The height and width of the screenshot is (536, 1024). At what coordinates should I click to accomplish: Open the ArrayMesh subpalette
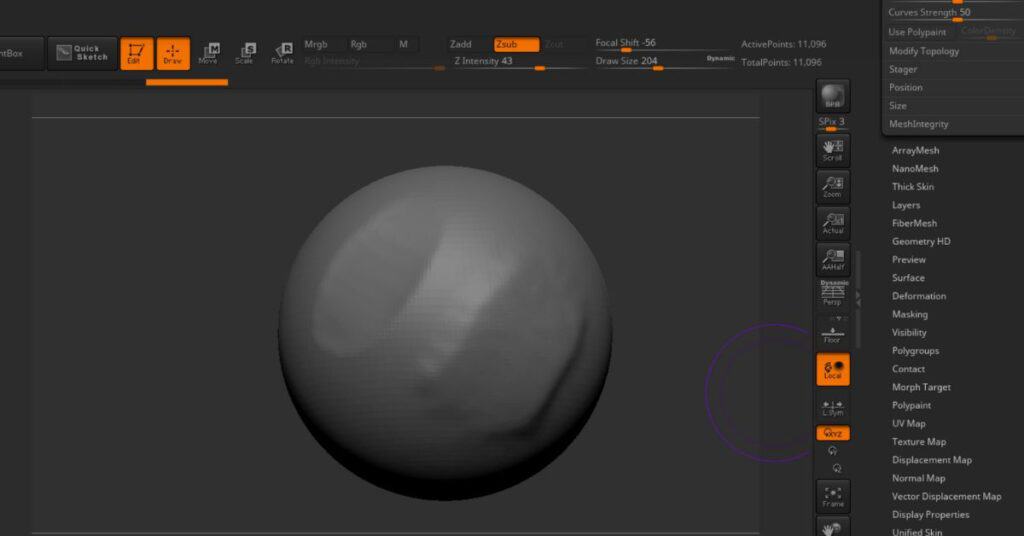916,150
